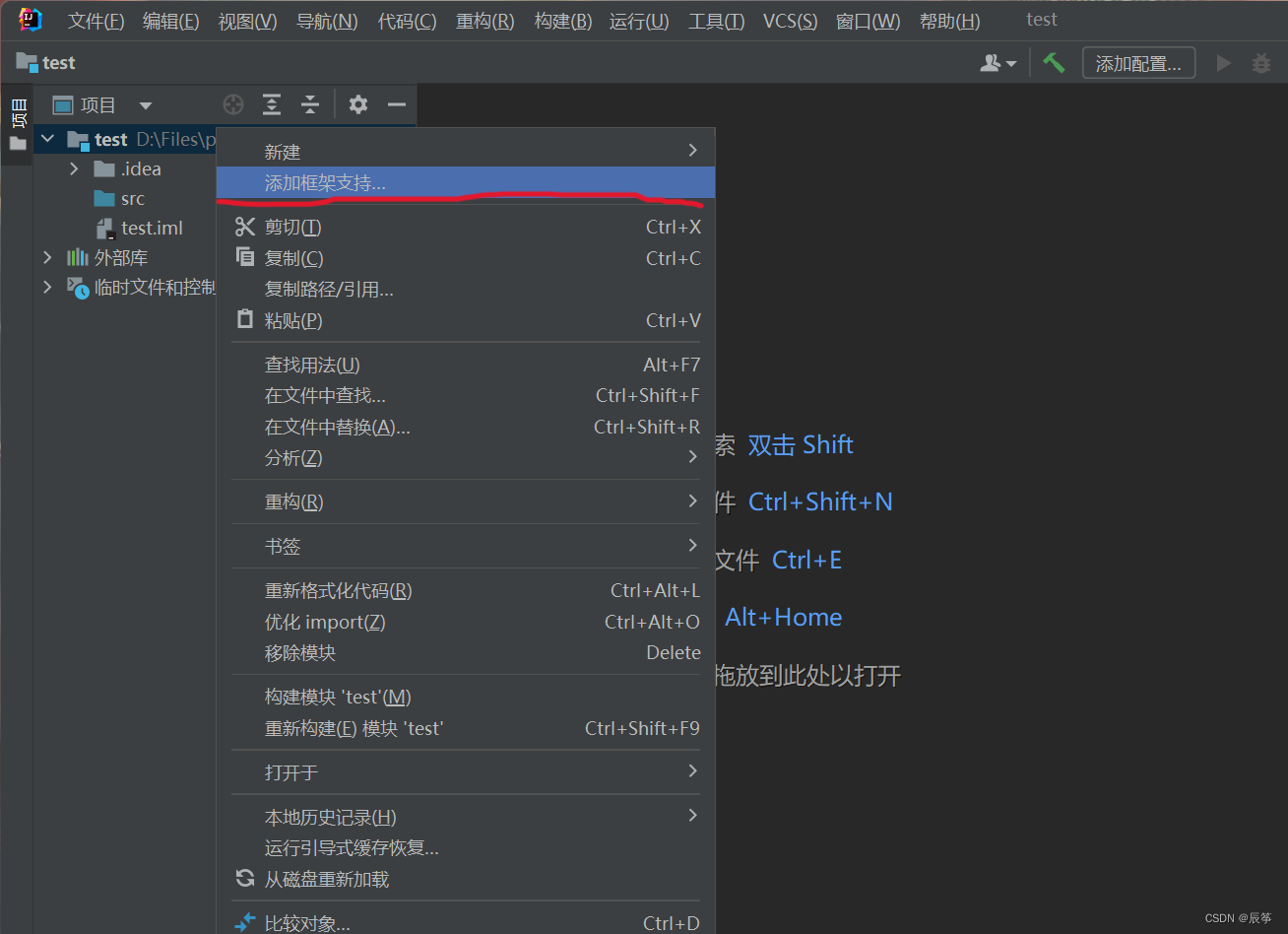This screenshot has width=1288, height=934.
Task: Open the 文件(F) menu
Action: click(x=96, y=21)
